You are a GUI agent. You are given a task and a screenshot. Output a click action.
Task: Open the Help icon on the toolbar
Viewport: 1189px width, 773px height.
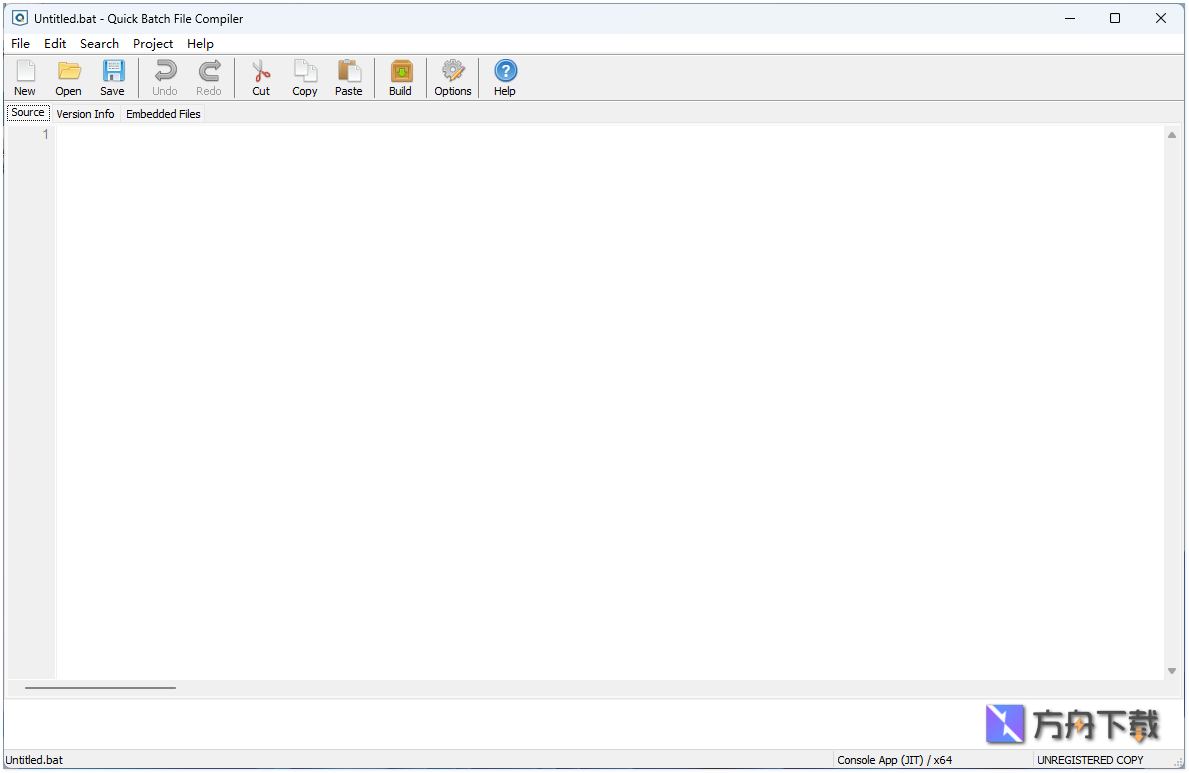click(x=505, y=77)
